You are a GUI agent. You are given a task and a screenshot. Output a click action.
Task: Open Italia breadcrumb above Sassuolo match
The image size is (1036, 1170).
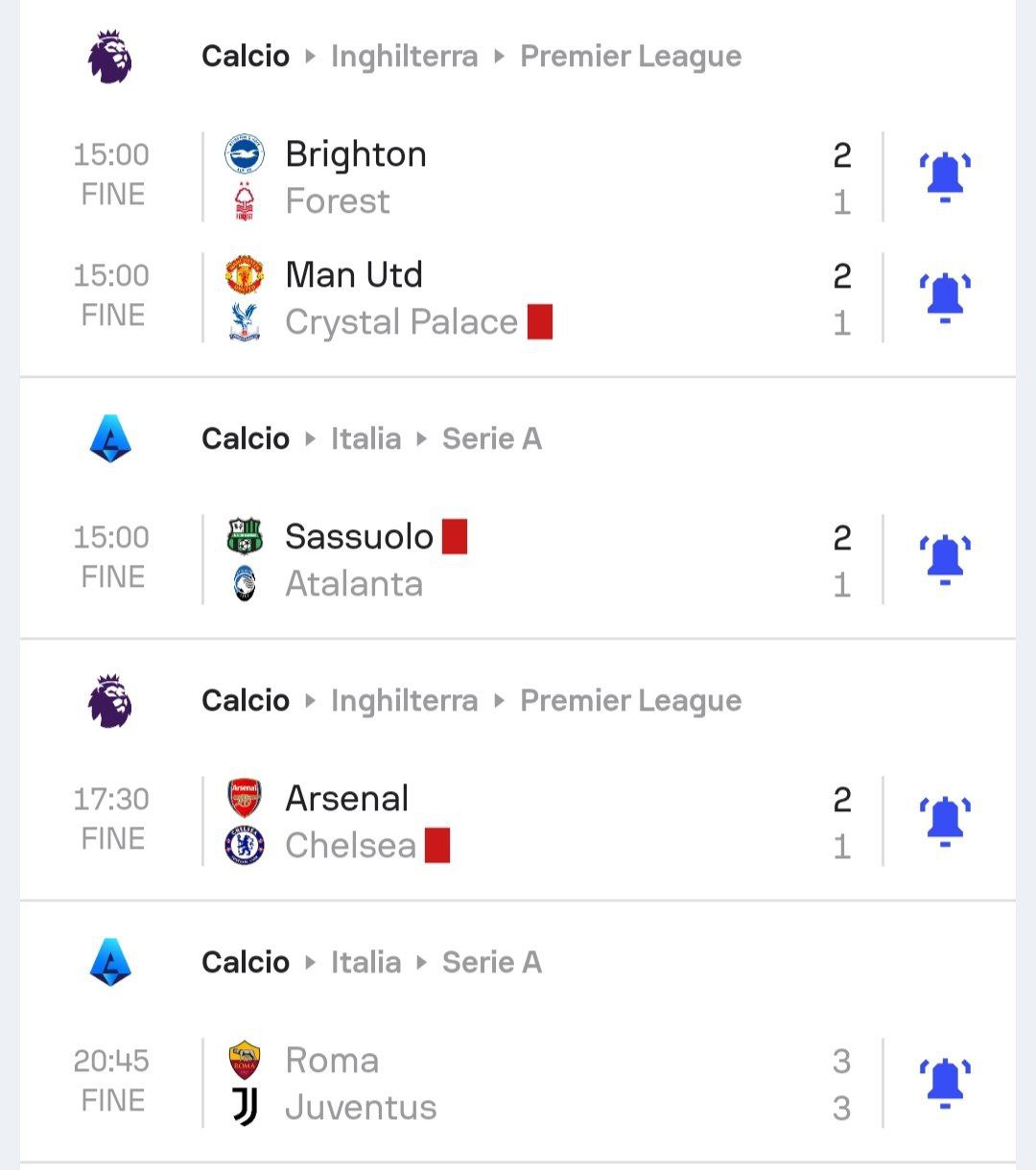(x=365, y=439)
